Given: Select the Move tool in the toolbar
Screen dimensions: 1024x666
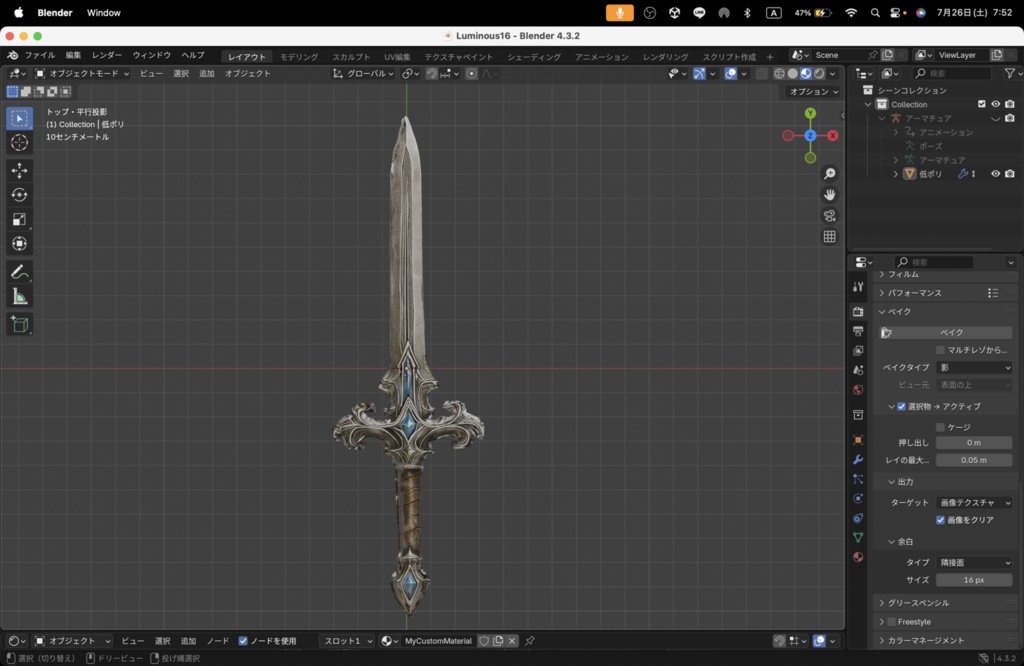Looking at the screenshot, I should coord(20,170).
